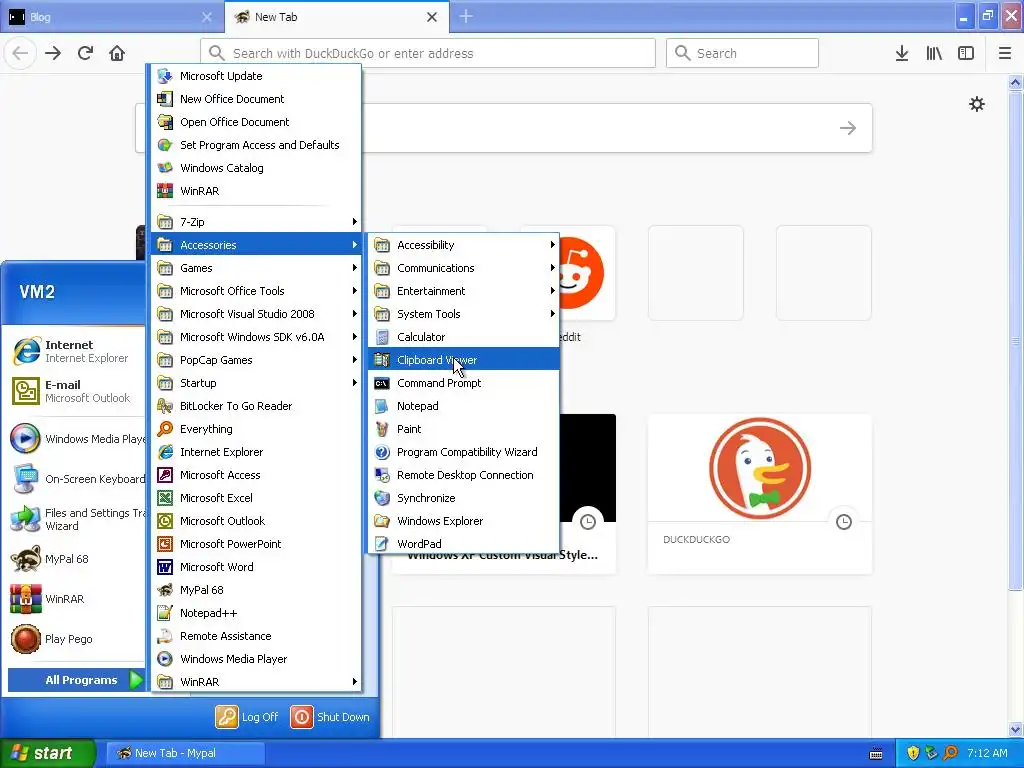Open the library bookshelf icon
The image size is (1024, 768).
934,53
